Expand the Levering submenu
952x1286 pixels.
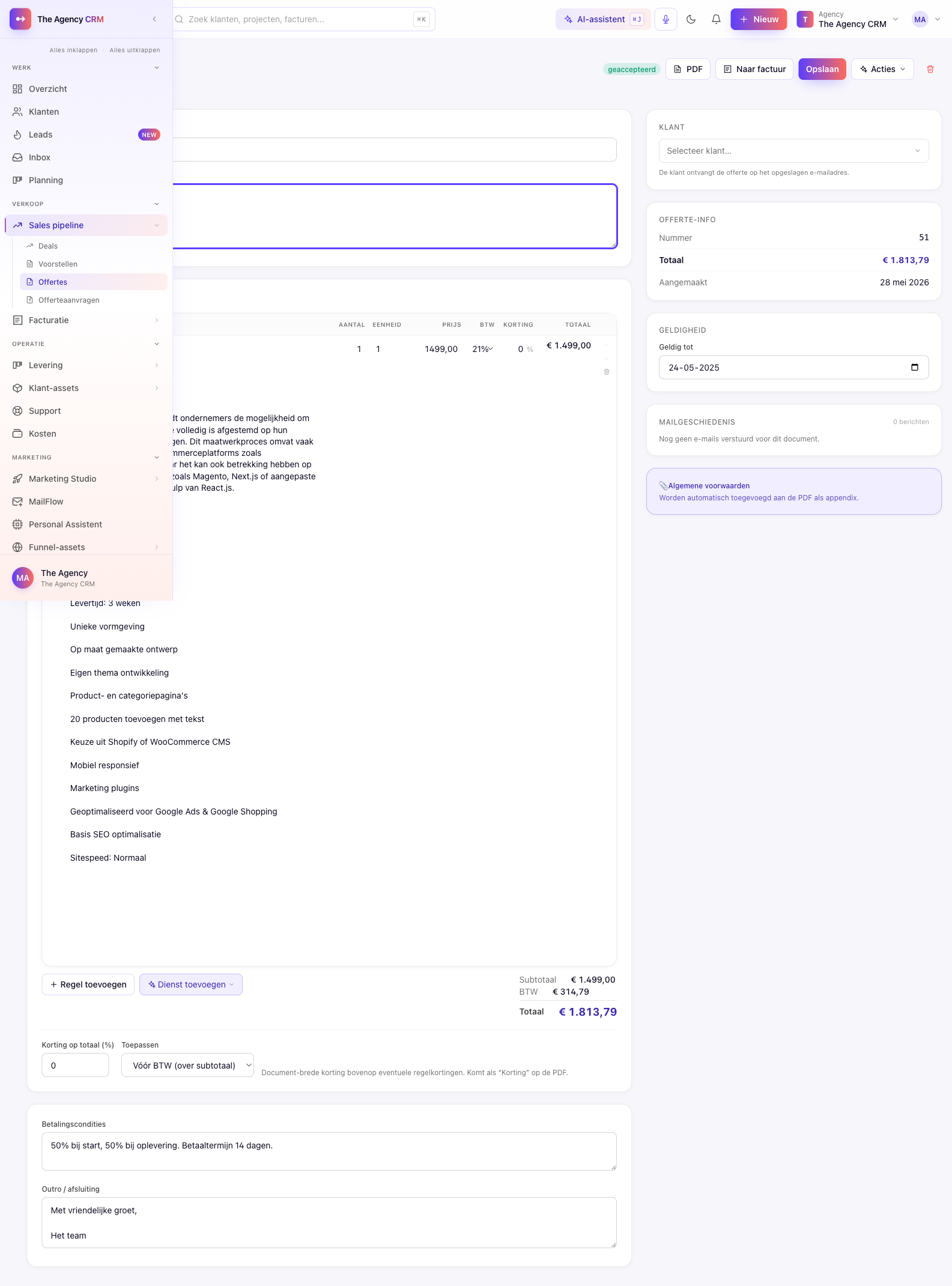157,365
